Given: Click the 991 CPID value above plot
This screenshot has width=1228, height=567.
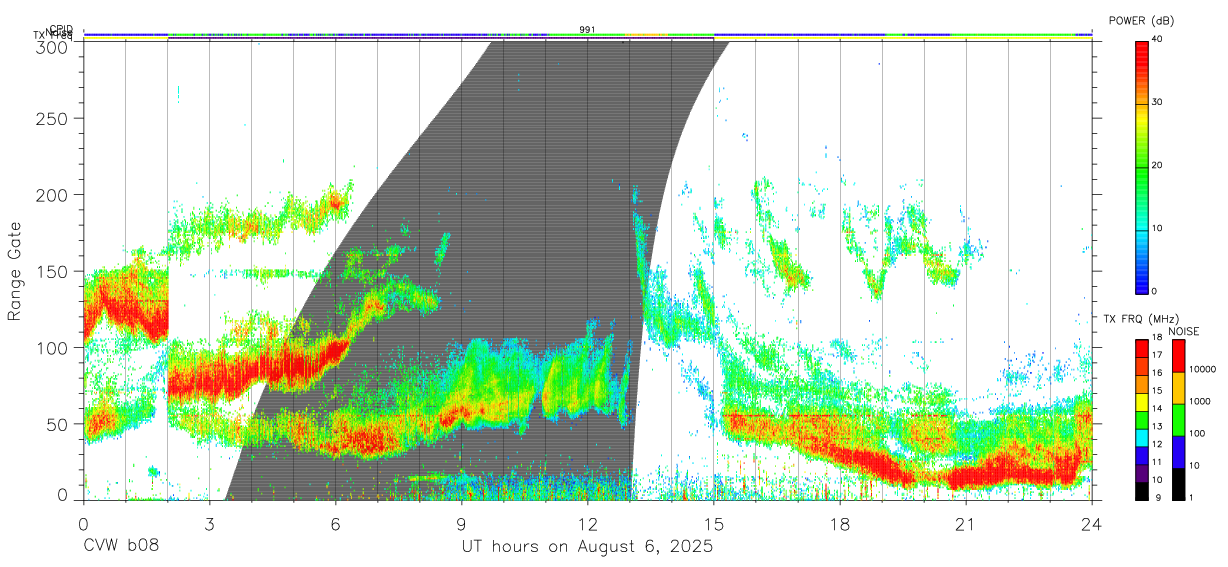Looking at the screenshot, I should (588, 30).
